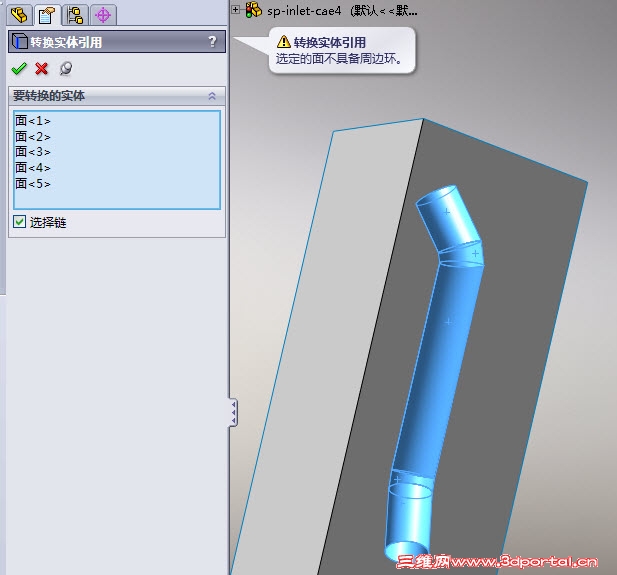Open the ConfigurationManager tab

[75, 15]
